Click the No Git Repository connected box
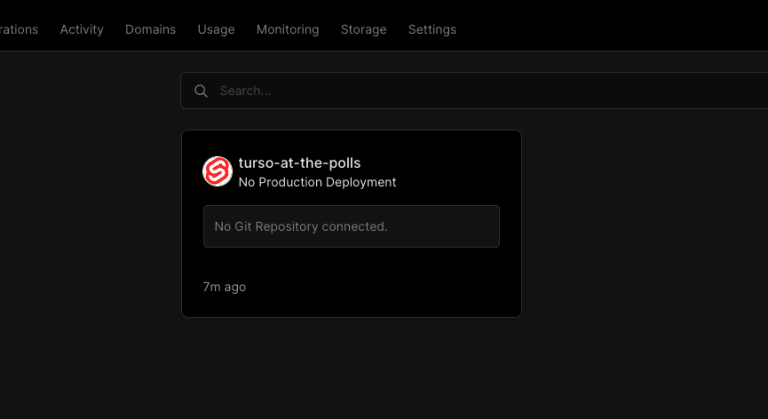This screenshot has width=768, height=419. pos(351,226)
